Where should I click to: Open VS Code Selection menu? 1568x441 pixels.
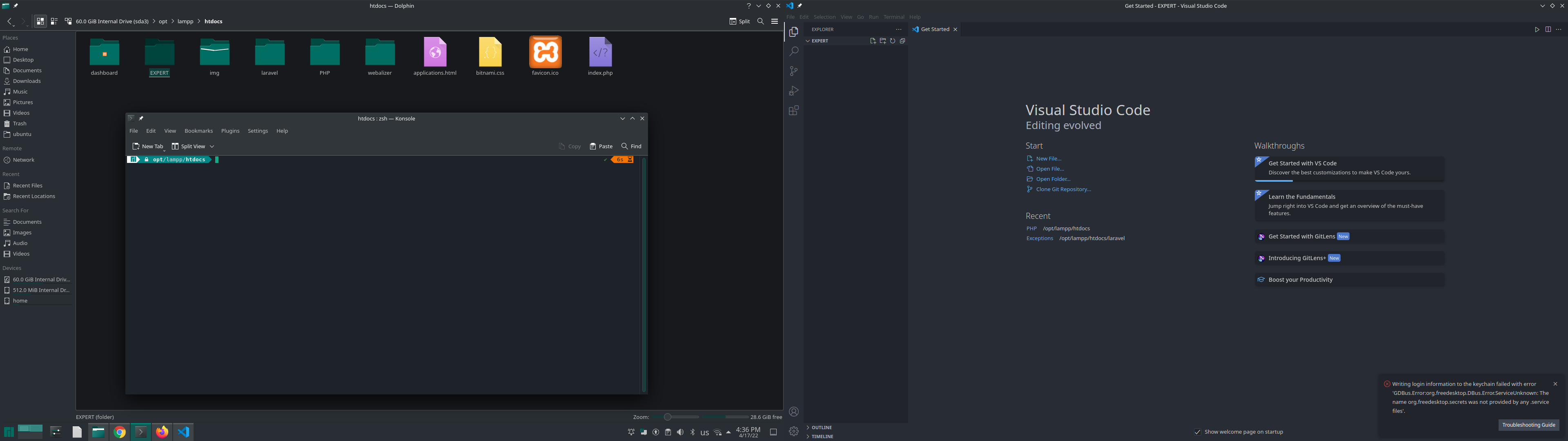coord(825,17)
